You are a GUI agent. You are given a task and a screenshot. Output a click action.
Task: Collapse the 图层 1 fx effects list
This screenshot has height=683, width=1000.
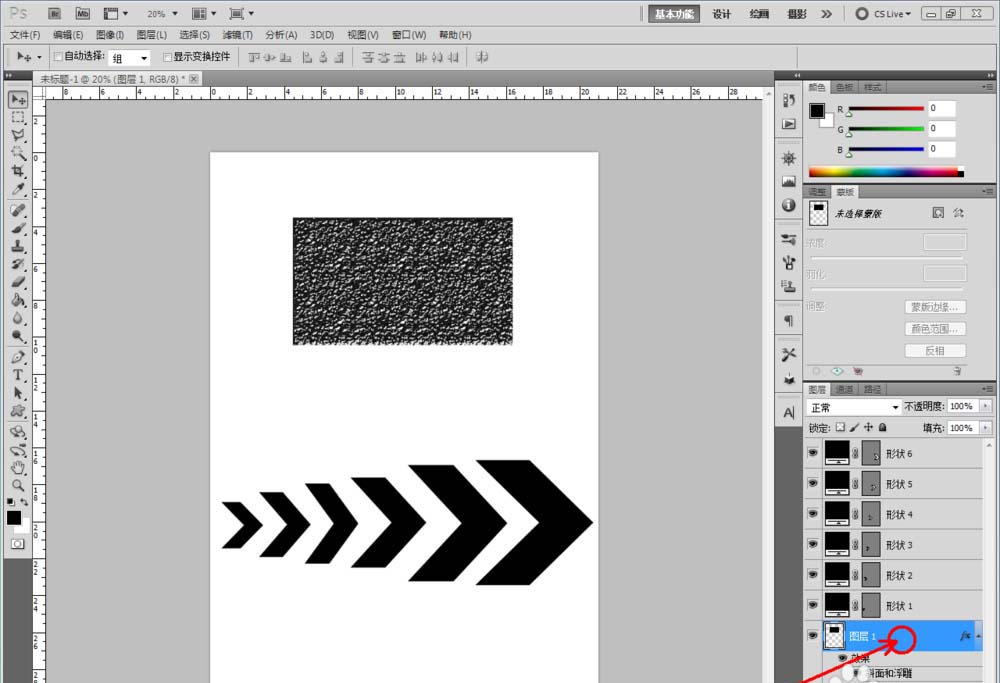979,636
